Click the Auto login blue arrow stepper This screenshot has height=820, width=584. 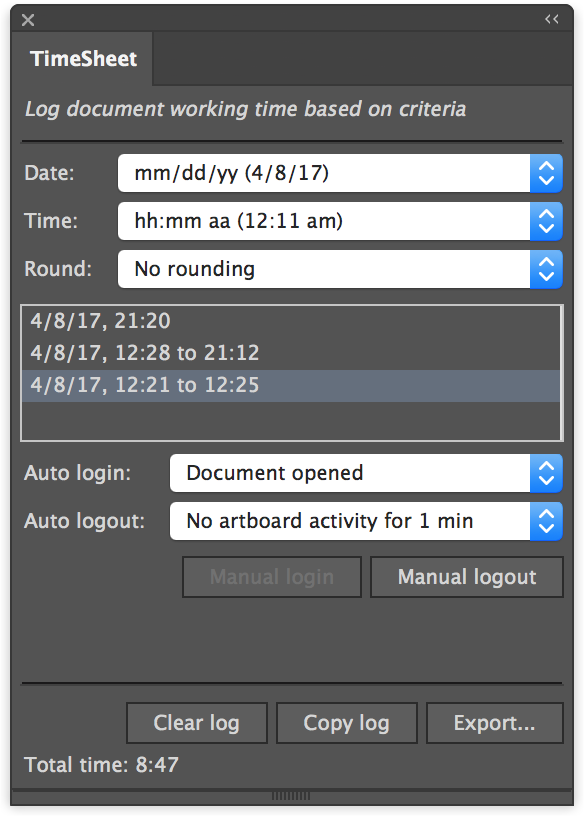click(x=546, y=473)
